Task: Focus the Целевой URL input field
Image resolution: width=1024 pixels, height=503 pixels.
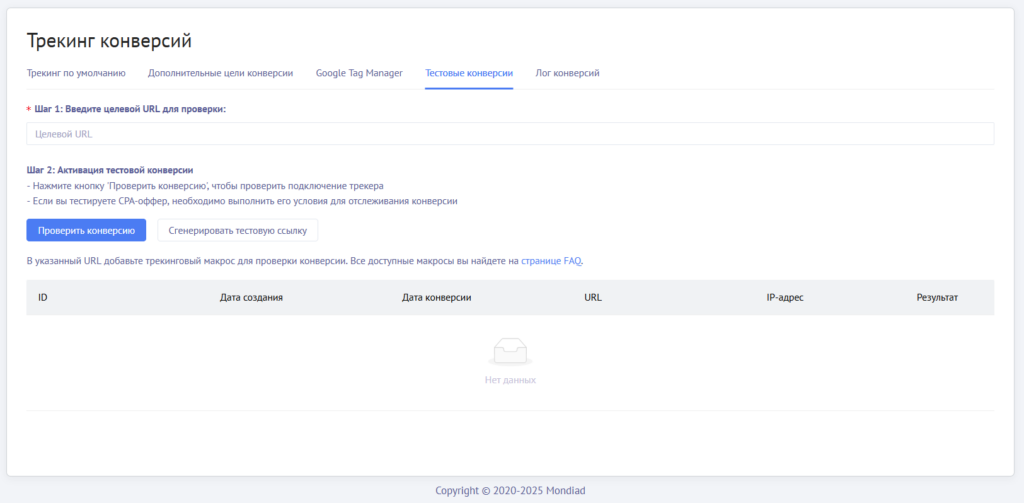Action: click(x=510, y=134)
